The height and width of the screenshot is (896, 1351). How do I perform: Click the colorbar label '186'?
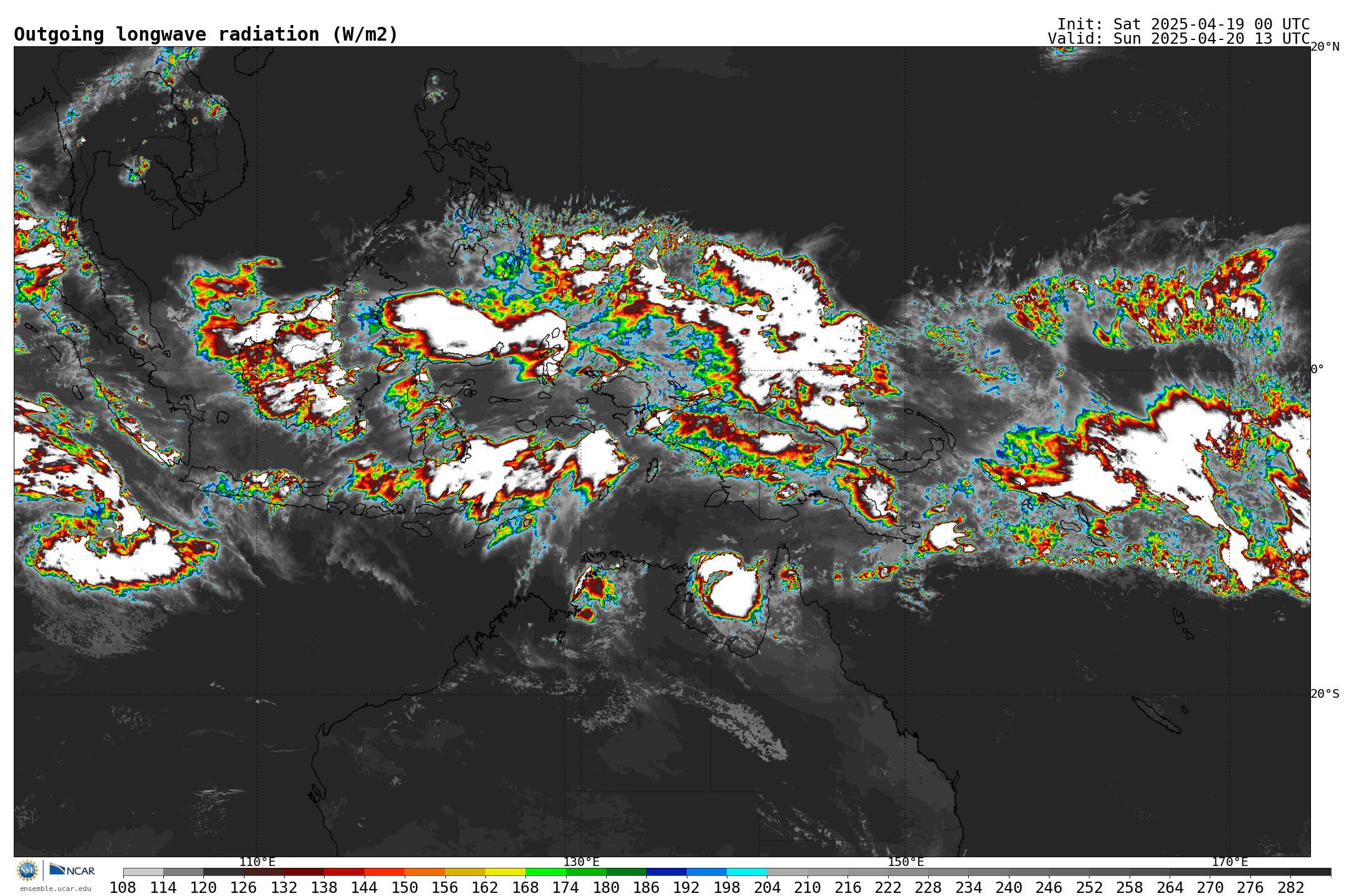point(646,887)
